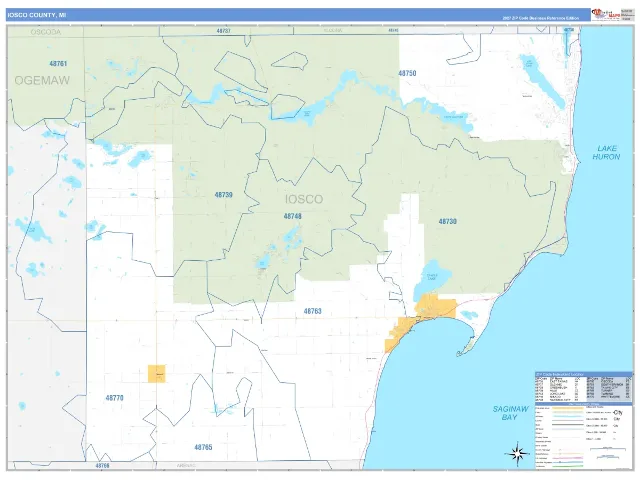The image size is (640, 480).
Task: Click the orange line swatch in legend
Action: tap(568, 408)
